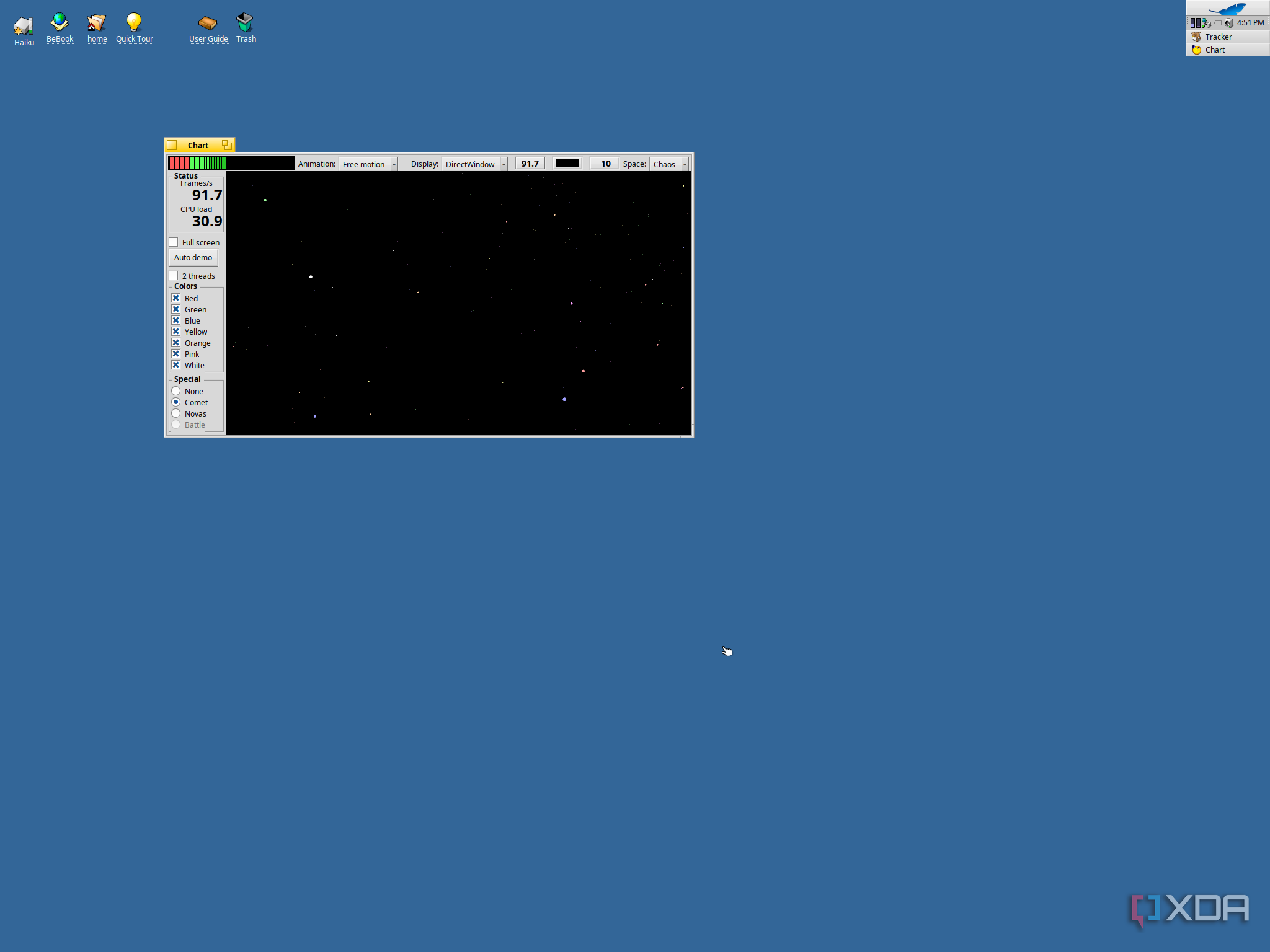Screen dimensions: 1270x952
Task: Uncheck the White color checkbox
Action: coord(176,365)
